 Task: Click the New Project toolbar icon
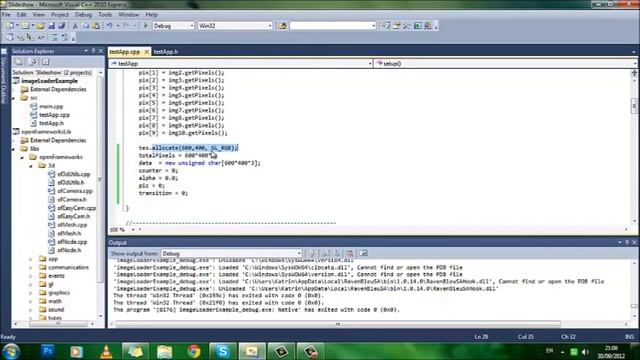point(10,26)
